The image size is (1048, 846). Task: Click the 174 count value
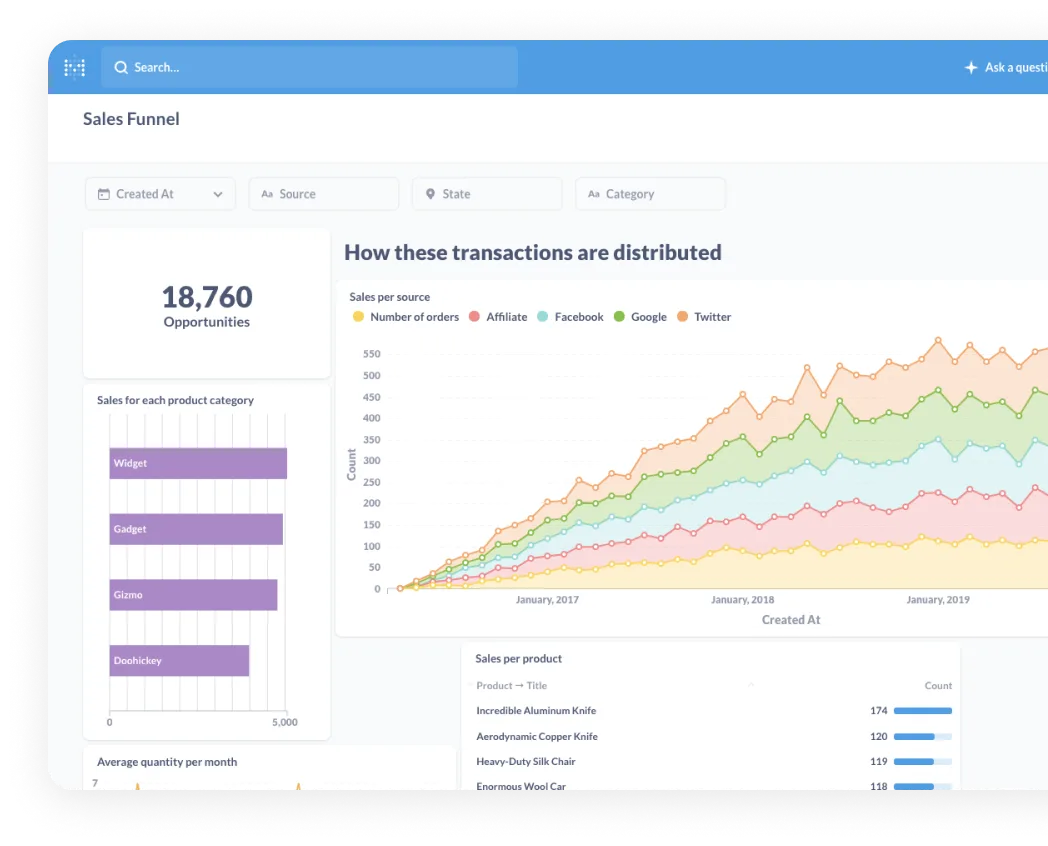click(x=879, y=711)
